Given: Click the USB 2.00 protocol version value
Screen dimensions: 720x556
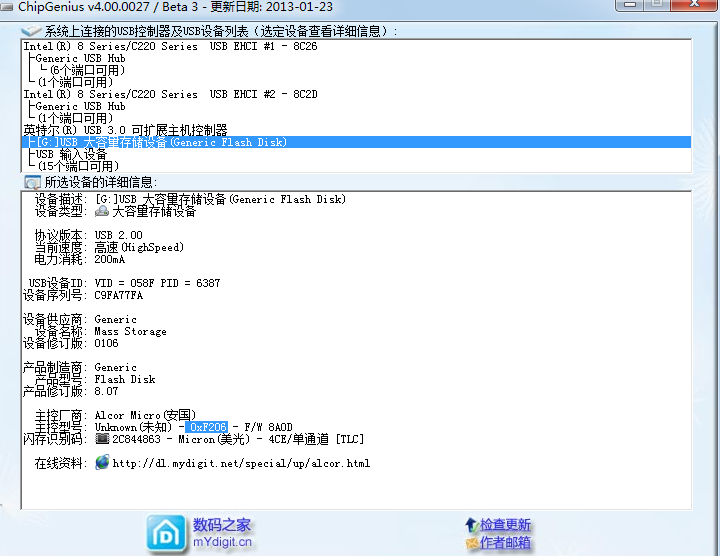Looking at the screenshot, I should tap(118, 235).
